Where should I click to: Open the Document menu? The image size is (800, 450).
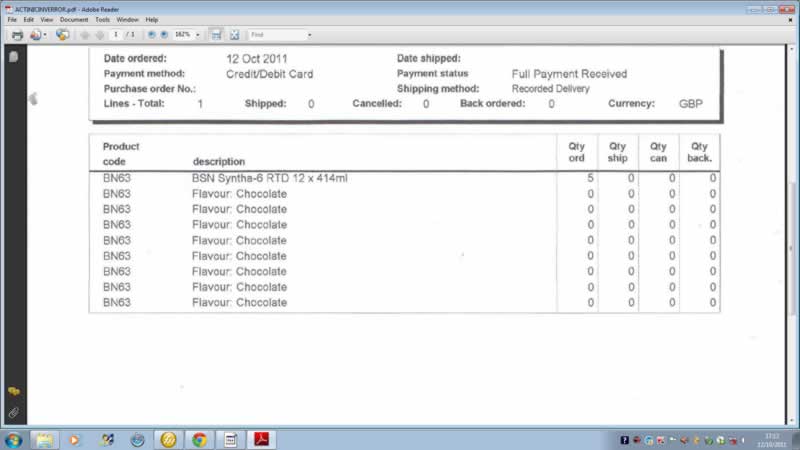tap(73, 19)
